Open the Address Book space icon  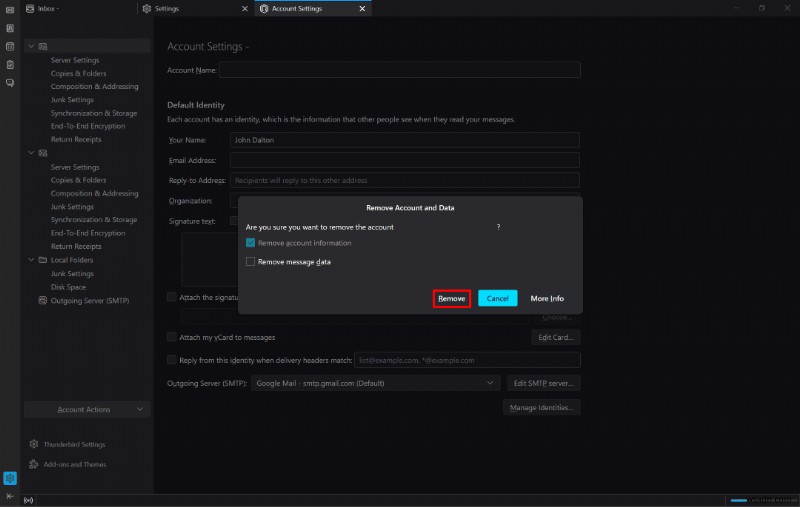[x=10, y=28]
